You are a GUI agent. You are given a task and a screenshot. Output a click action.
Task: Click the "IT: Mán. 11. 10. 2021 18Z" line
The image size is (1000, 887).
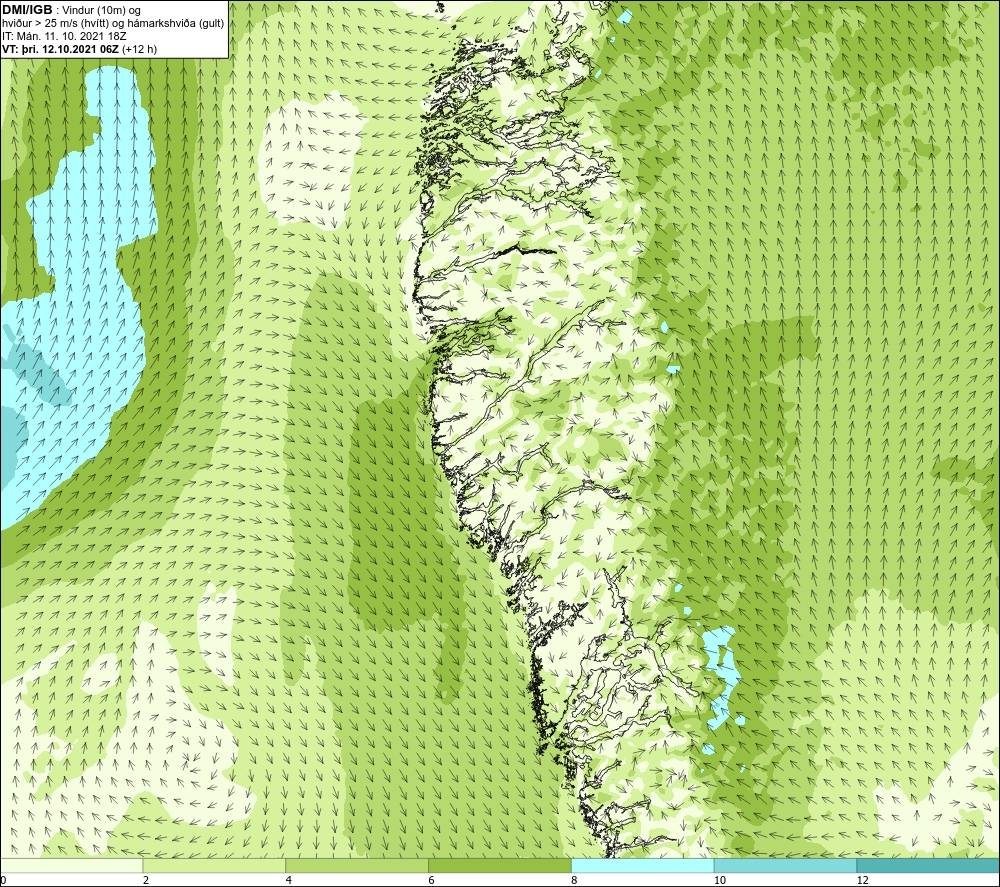pos(64,36)
